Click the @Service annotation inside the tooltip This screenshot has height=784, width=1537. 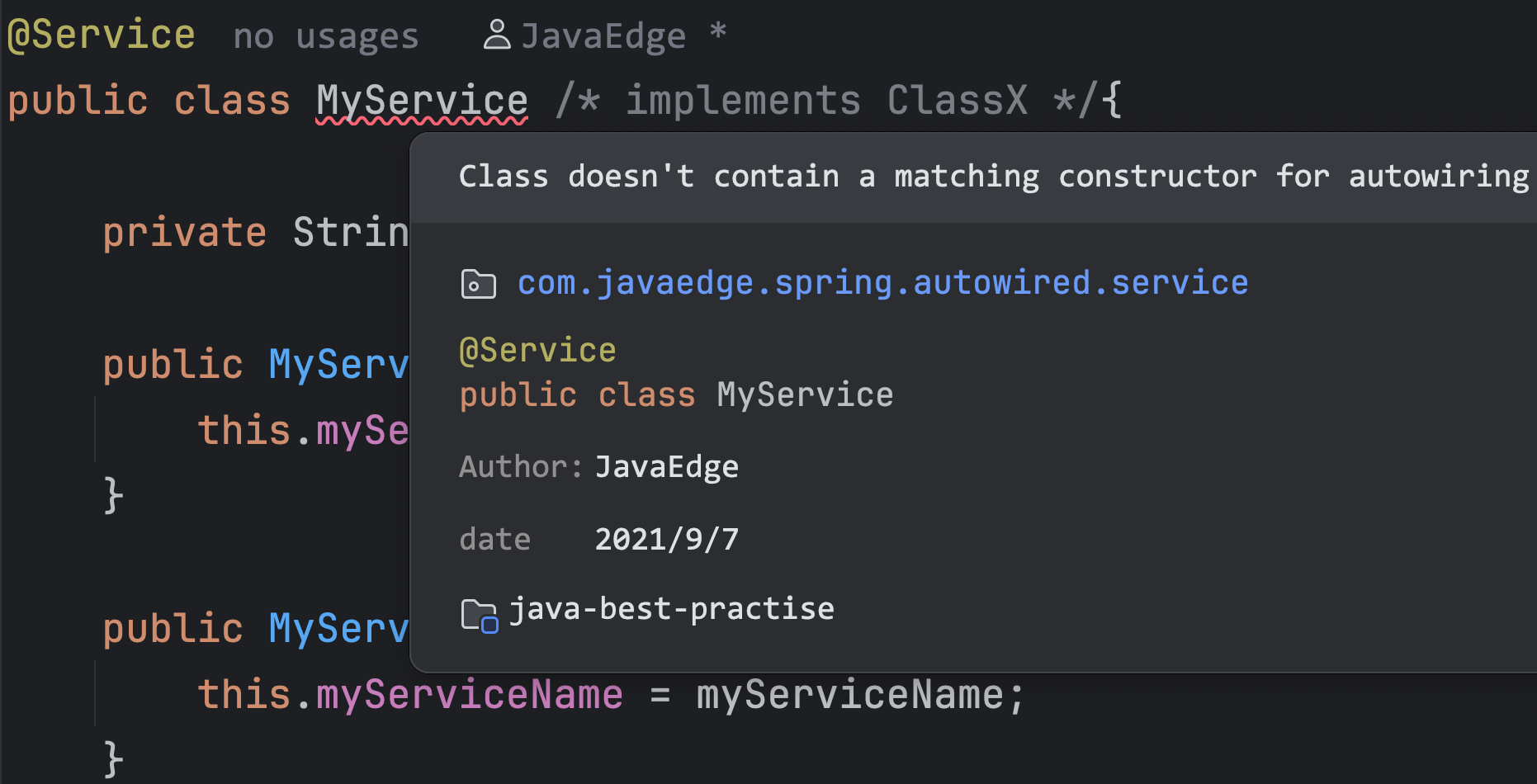pos(537,351)
